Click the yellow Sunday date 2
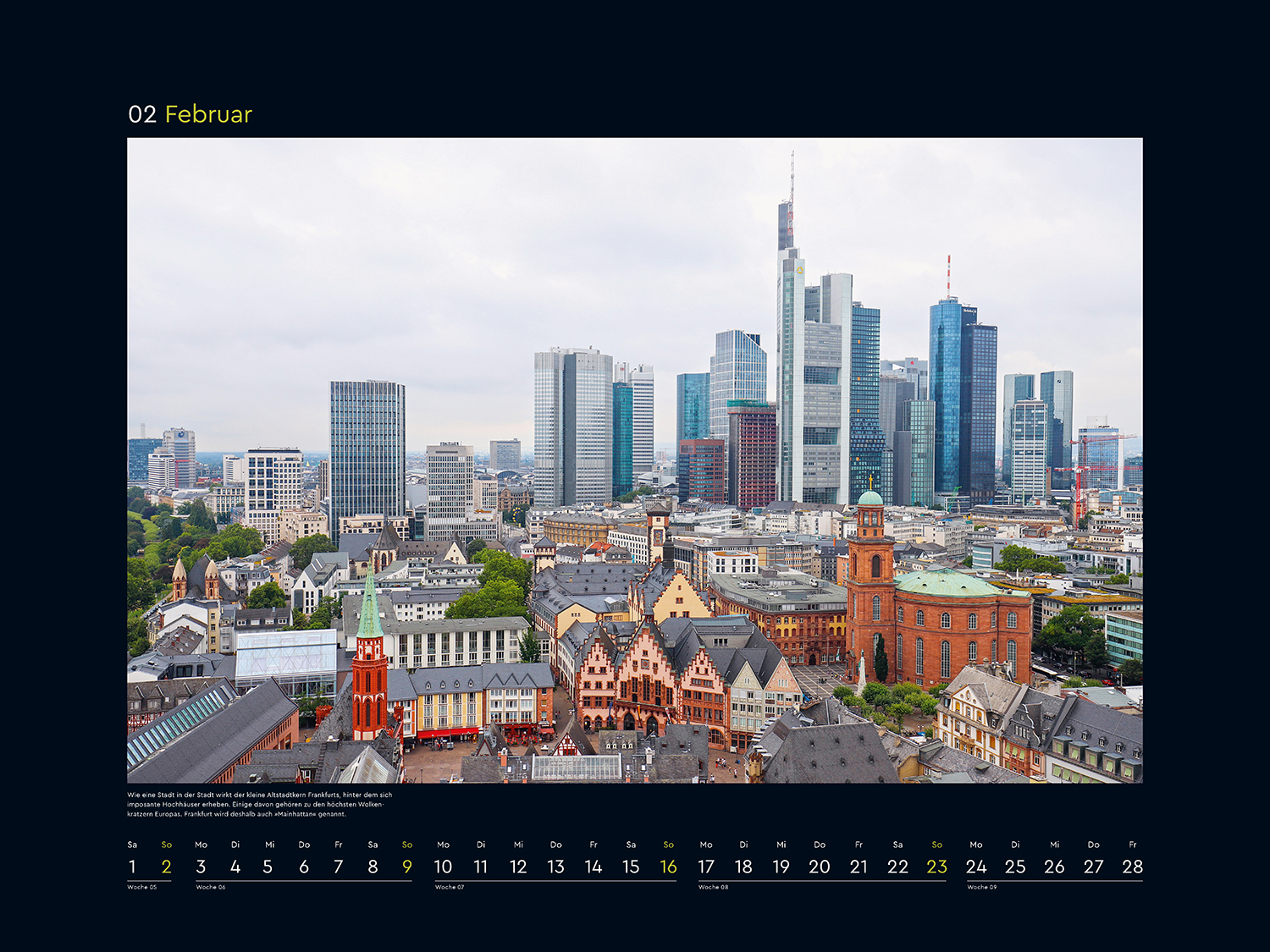Image resolution: width=1270 pixels, height=952 pixels. coord(166,867)
